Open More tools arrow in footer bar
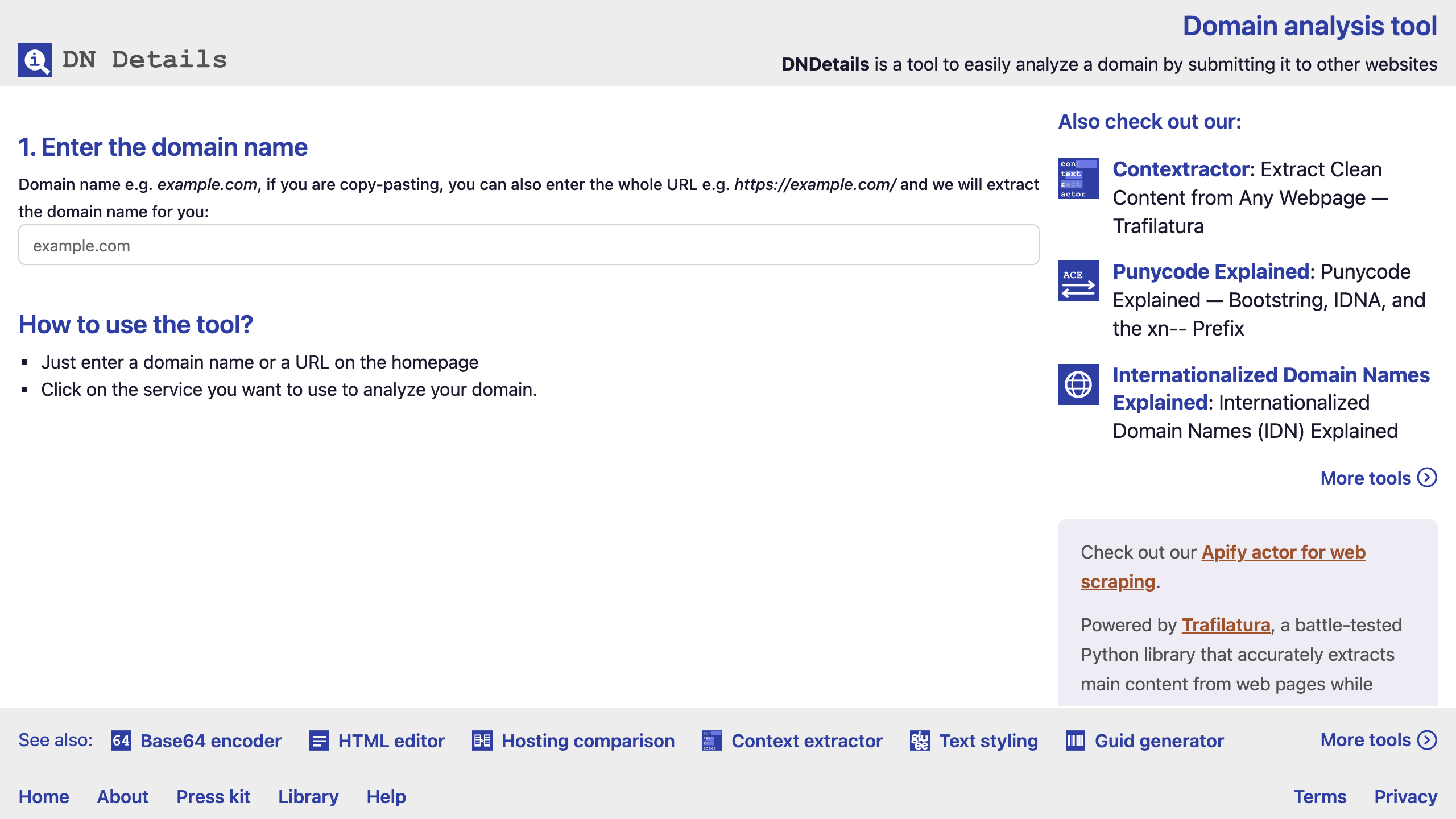This screenshot has height=819, width=1456. 1426,740
